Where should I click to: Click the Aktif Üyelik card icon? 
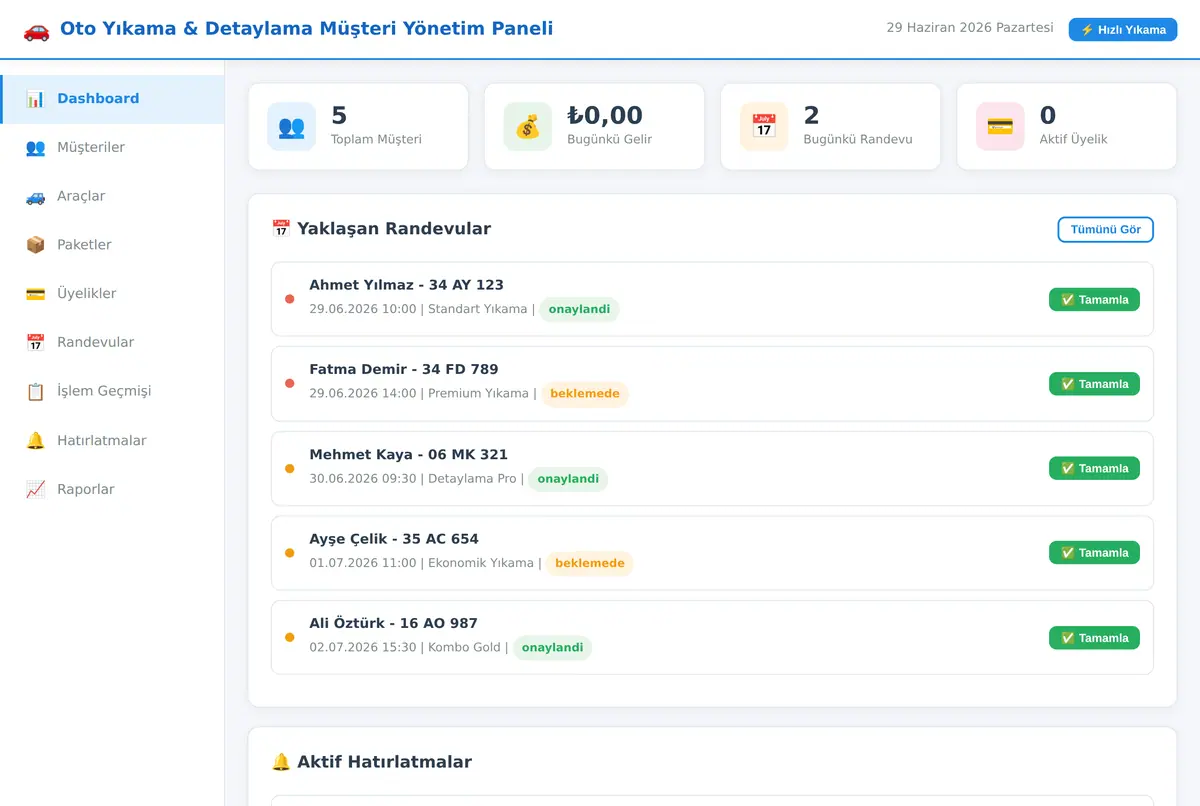coord(1000,127)
